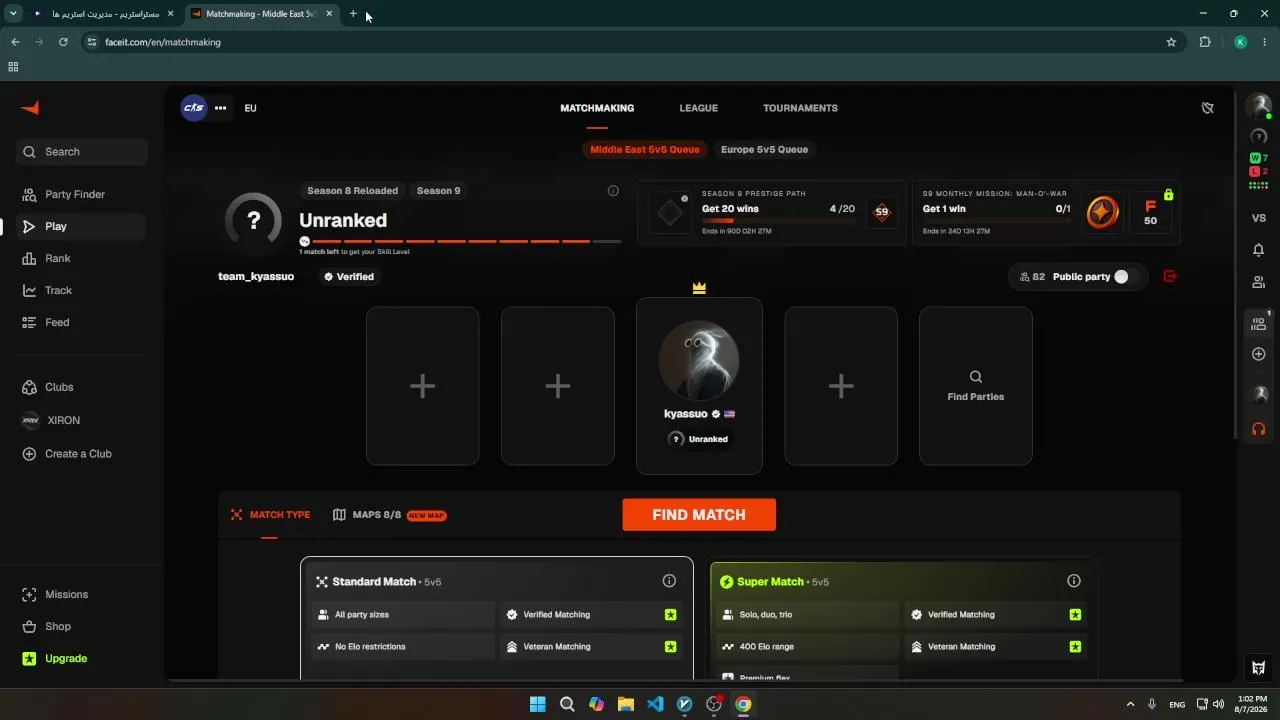Add a player to the first empty slot
Image resolution: width=1280 pixels, height=720 pixels.
click(x=422, y=386)
